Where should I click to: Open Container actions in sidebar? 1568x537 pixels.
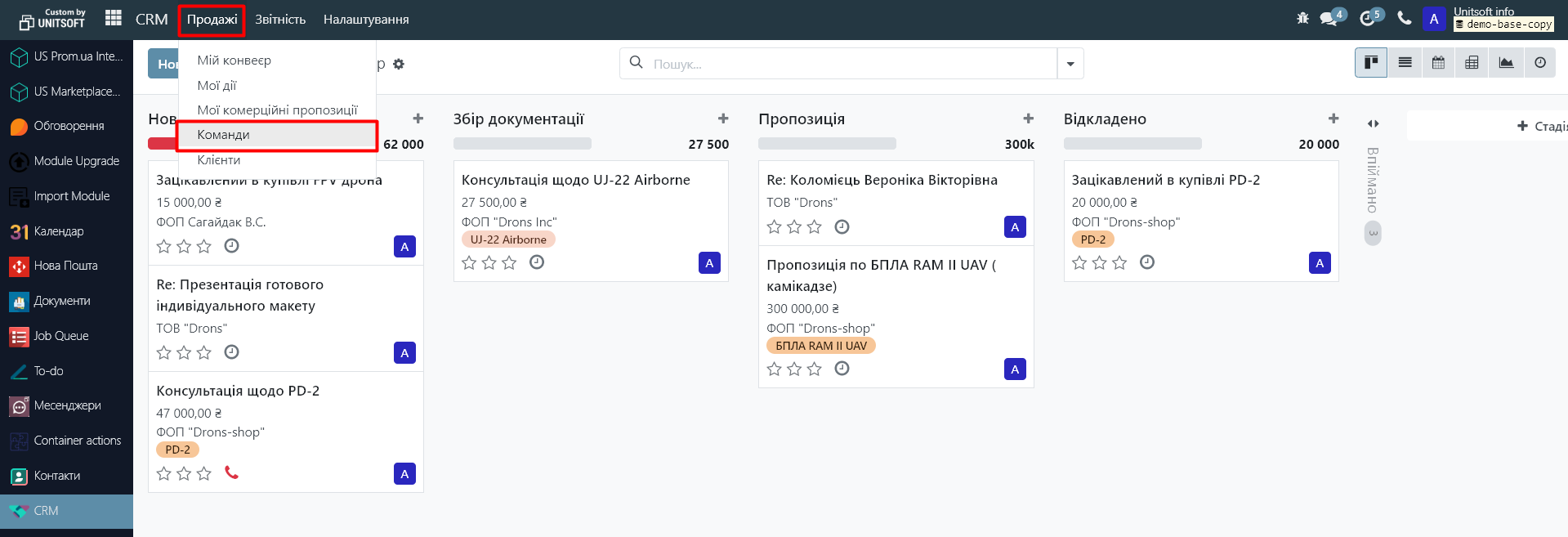66,441
